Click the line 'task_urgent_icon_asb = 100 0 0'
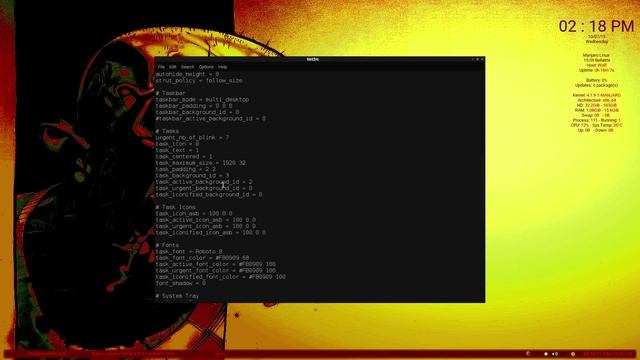The width and height of the screenshot is (640, 360). click(x=206, y=226)
